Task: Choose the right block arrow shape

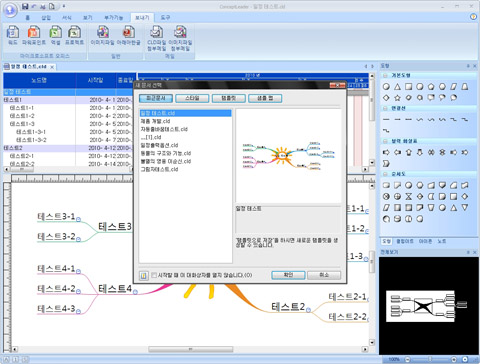Action: click(x=386, y=152)
